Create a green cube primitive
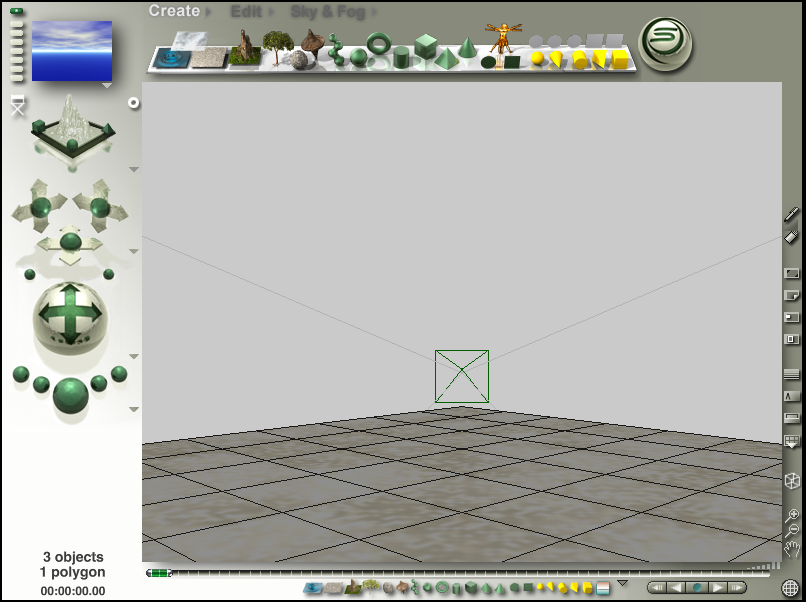Image resolution: width=806 pixels, height=602 pixels. pos(425,46)
